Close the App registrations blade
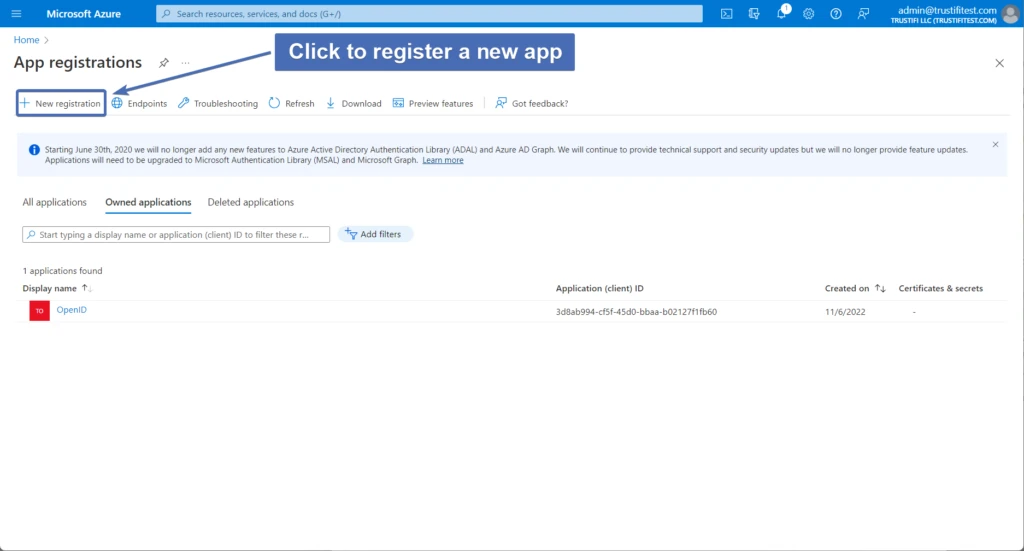The width and height of the screenshot is (1024, 551). click(x=999, y=63)
